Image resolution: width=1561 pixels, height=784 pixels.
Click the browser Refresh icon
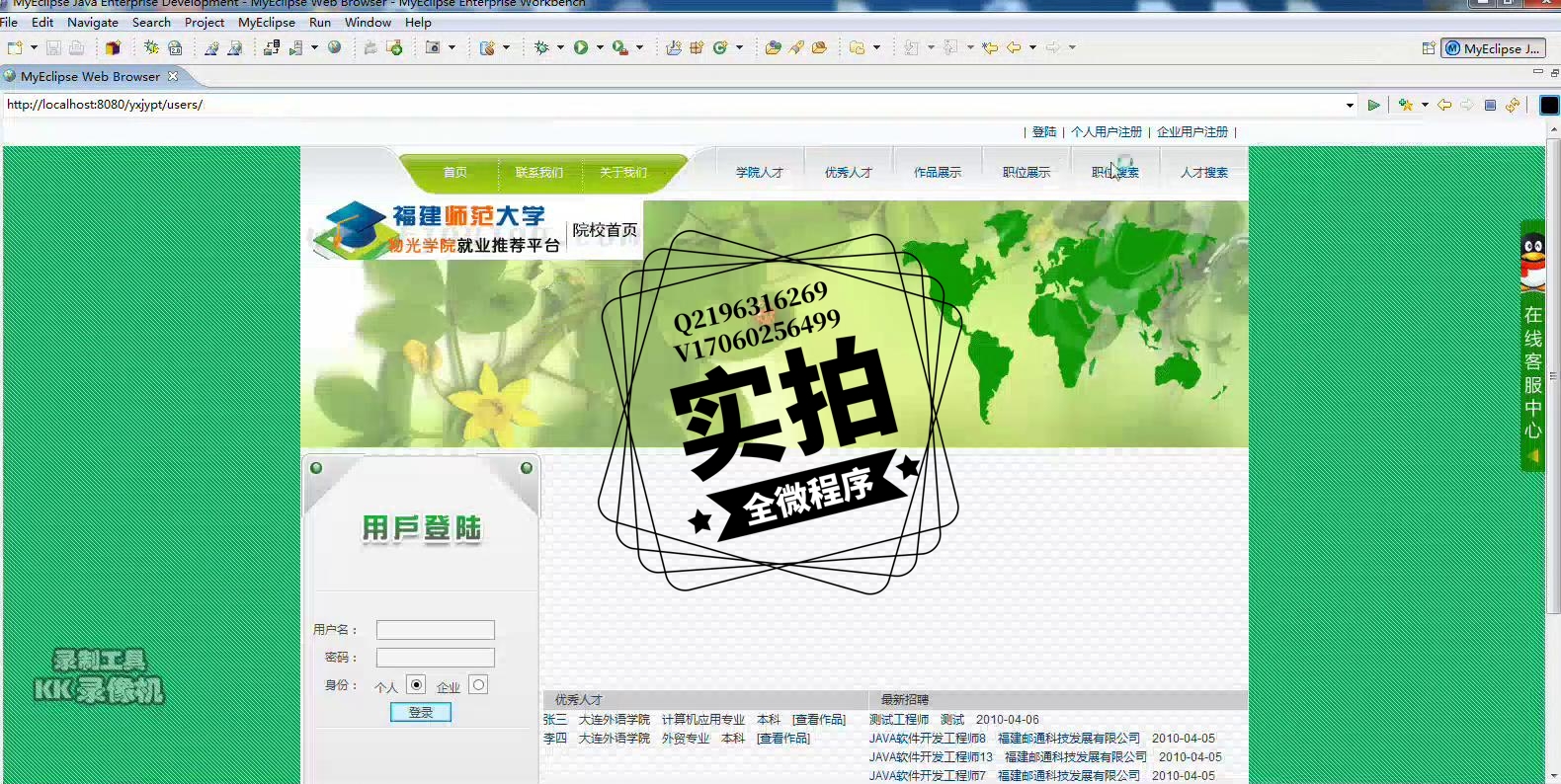point(1513,105)
